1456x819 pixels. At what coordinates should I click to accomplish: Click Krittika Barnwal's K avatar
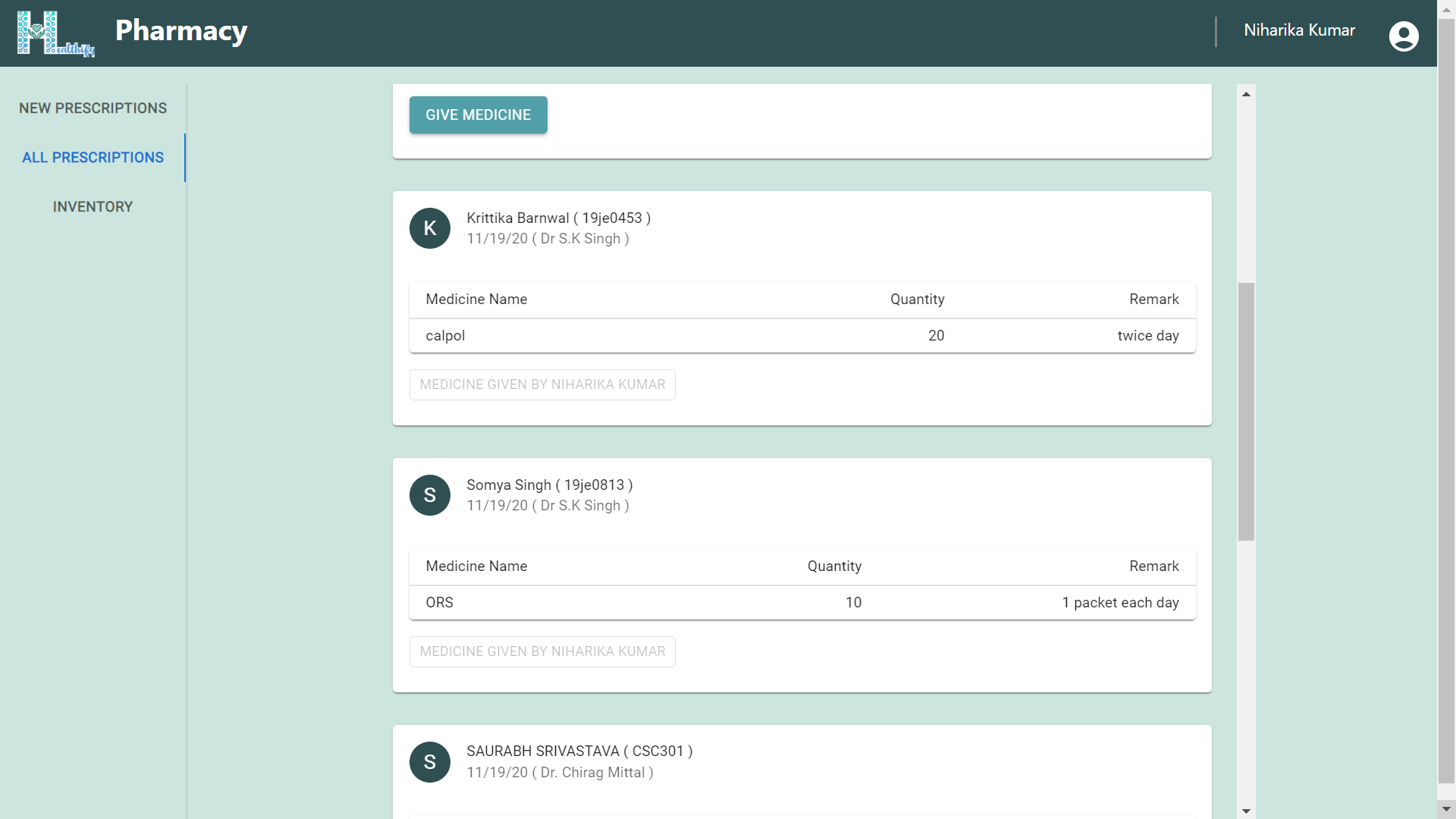tap(430, 228)
